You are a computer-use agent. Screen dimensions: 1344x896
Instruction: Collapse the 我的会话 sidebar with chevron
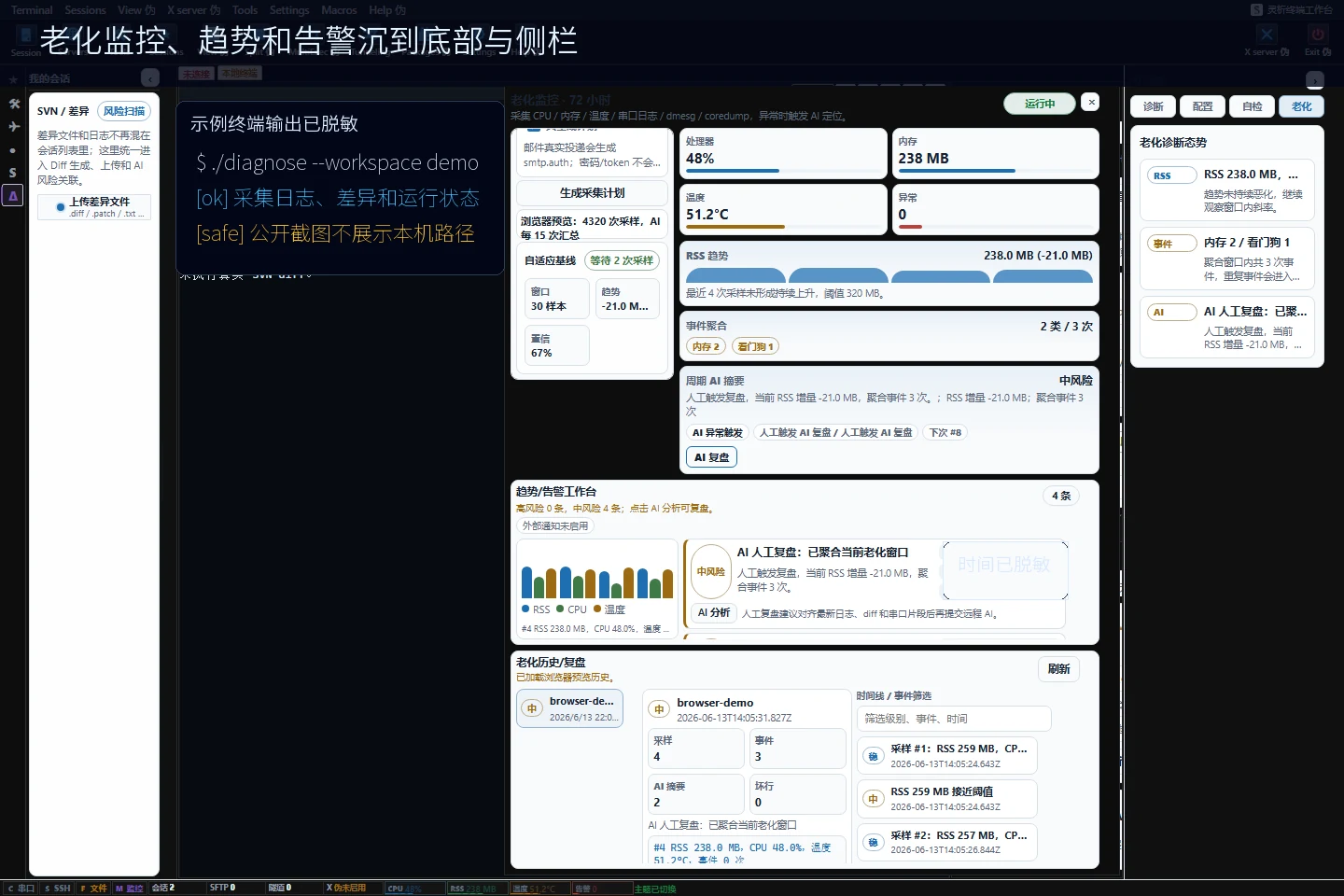[149, 78]
